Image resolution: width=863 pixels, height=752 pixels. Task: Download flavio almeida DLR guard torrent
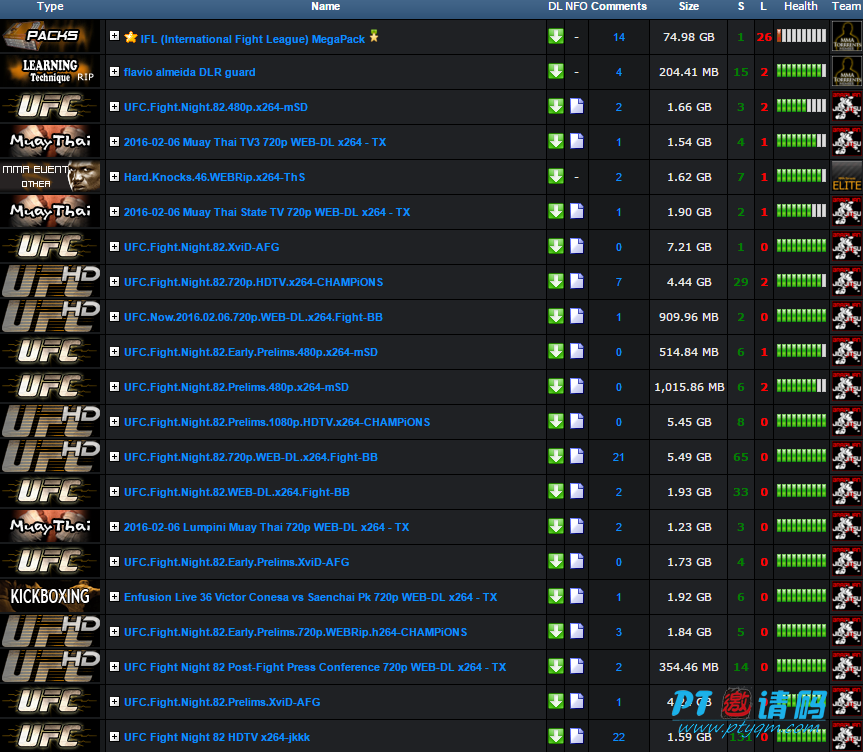[x=555, y=72]
